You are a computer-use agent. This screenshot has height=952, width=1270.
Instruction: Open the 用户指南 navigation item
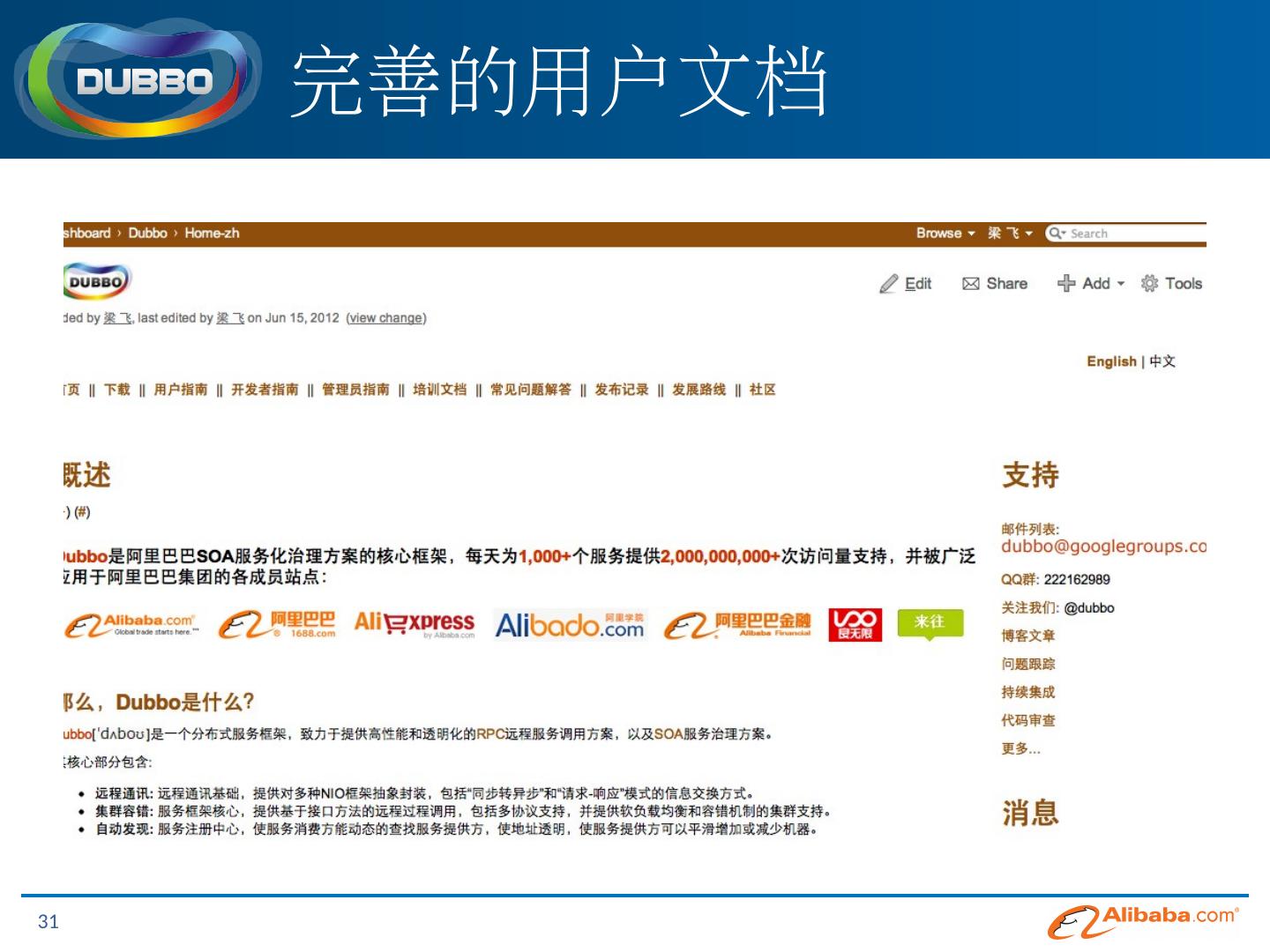coord(181,390)
